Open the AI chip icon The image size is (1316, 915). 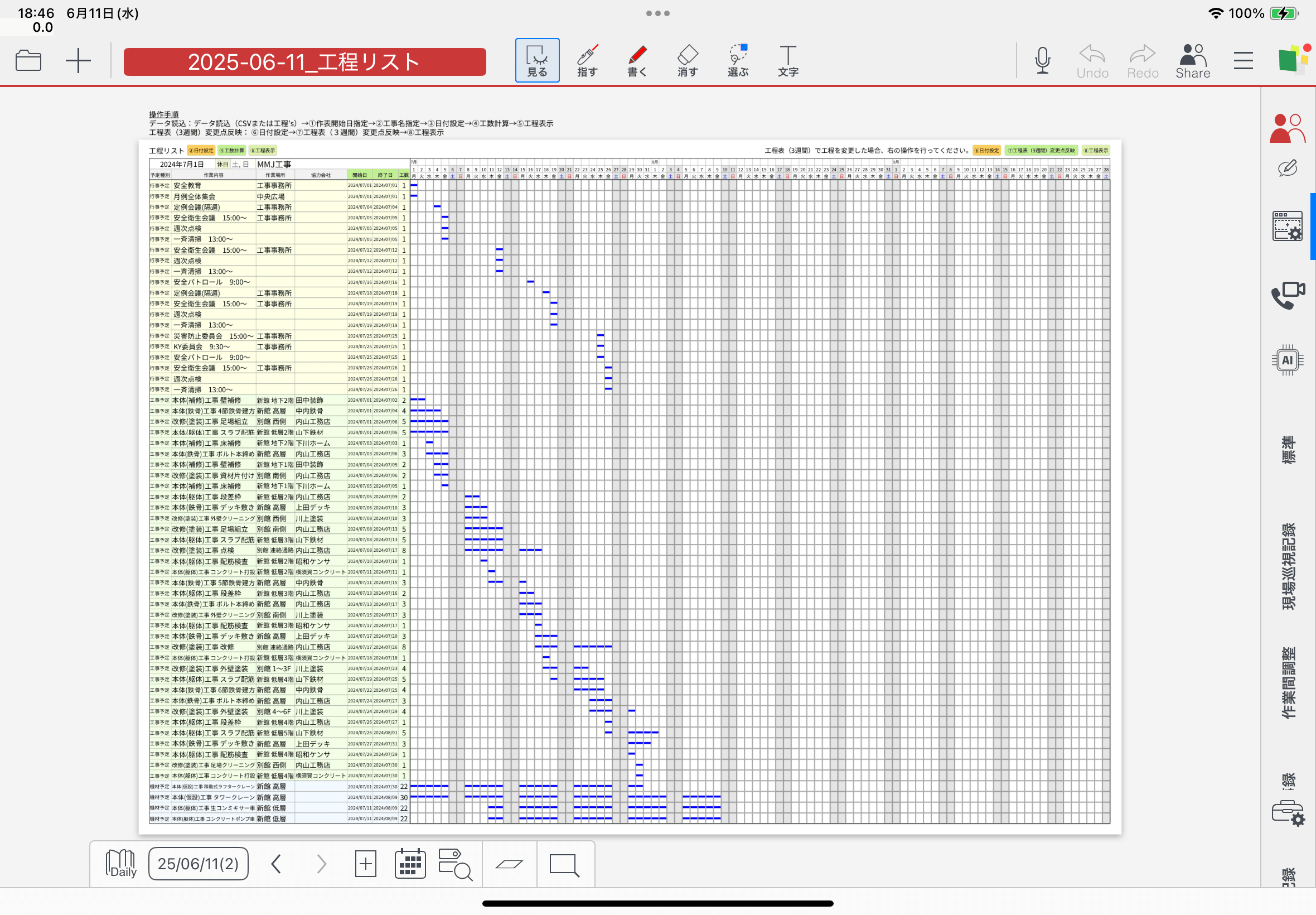[1288, 360]
